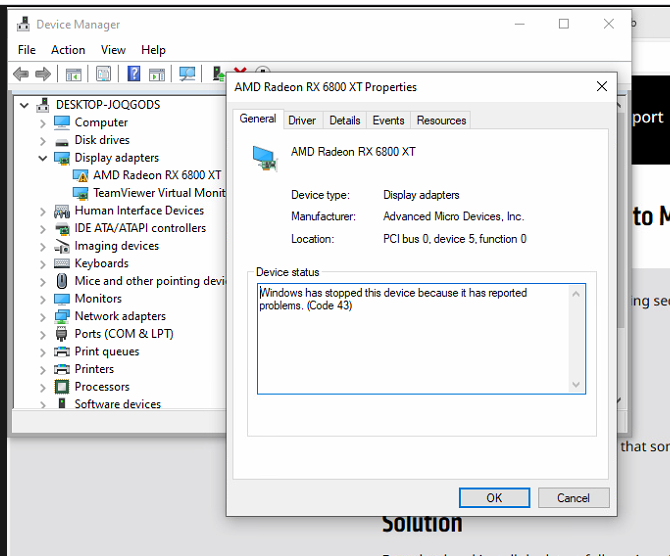
Task: Click the Network adapters icon
Action: (x=62, y=316)
